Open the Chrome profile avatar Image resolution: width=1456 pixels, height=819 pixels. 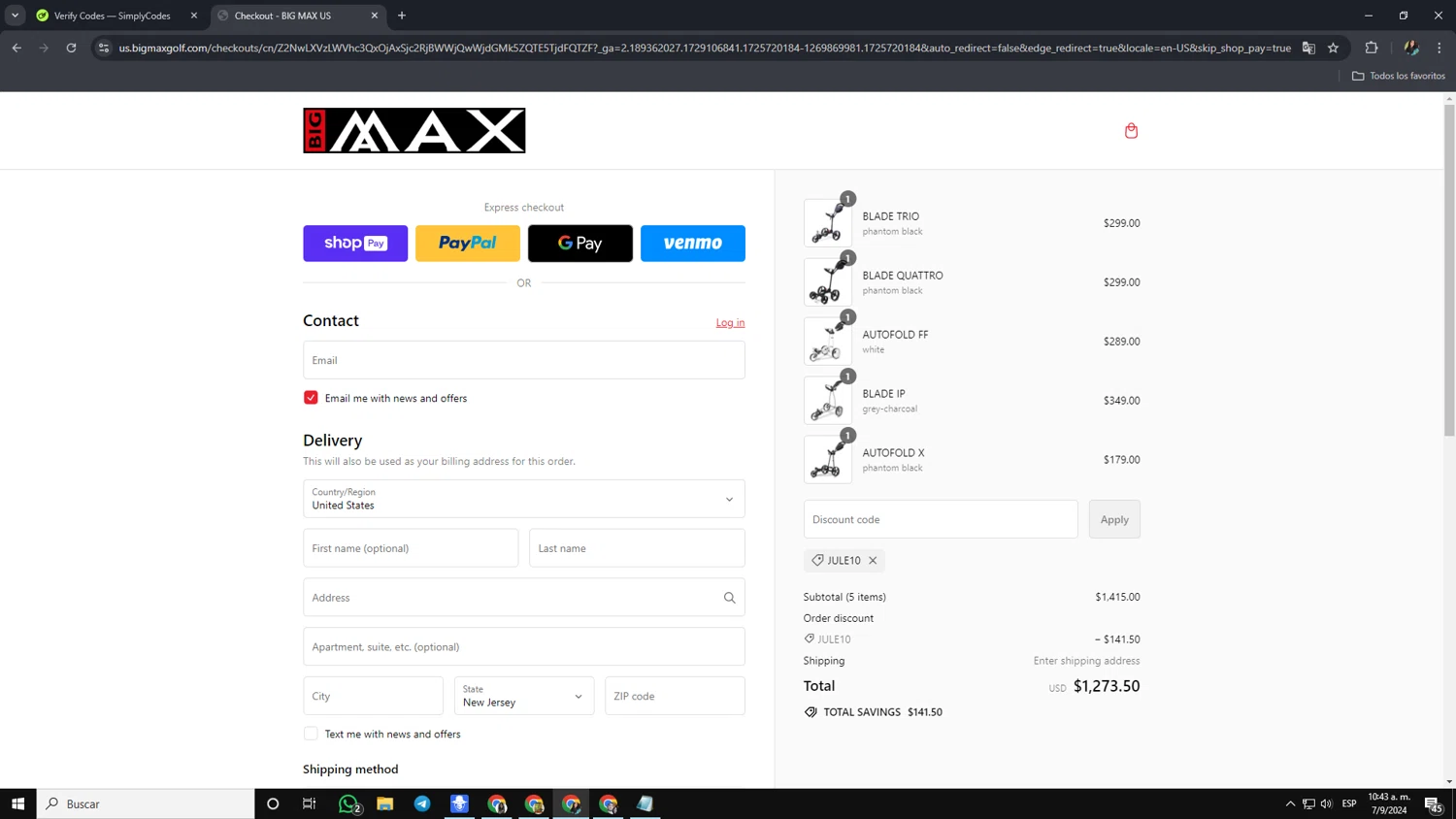(1411, 48)
